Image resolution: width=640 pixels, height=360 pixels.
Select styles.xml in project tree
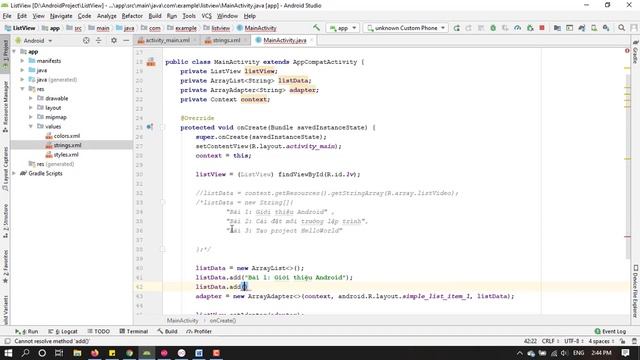[66, 155]
